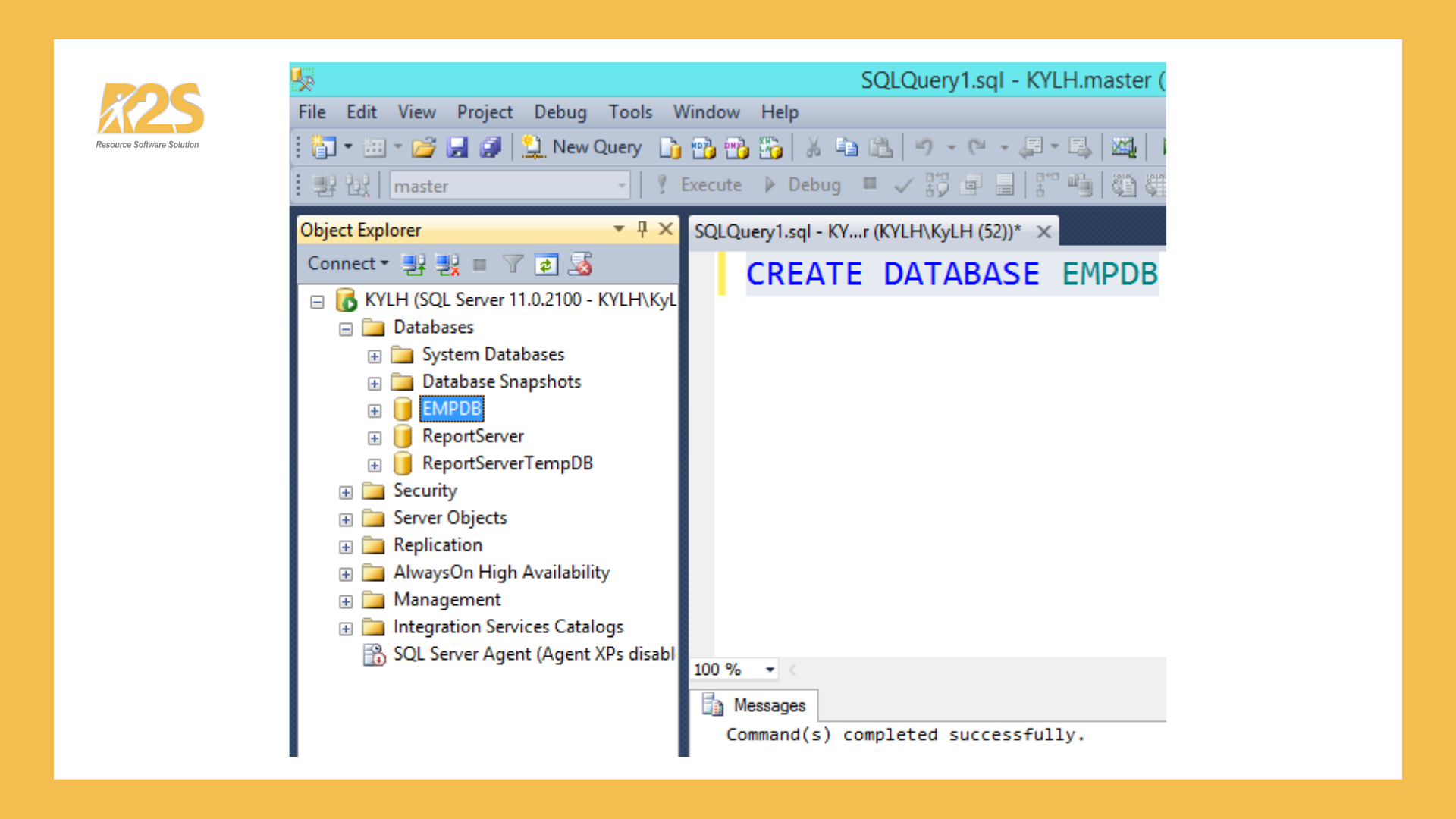Click the Filter icon in Object Explorer

(514, 264)
